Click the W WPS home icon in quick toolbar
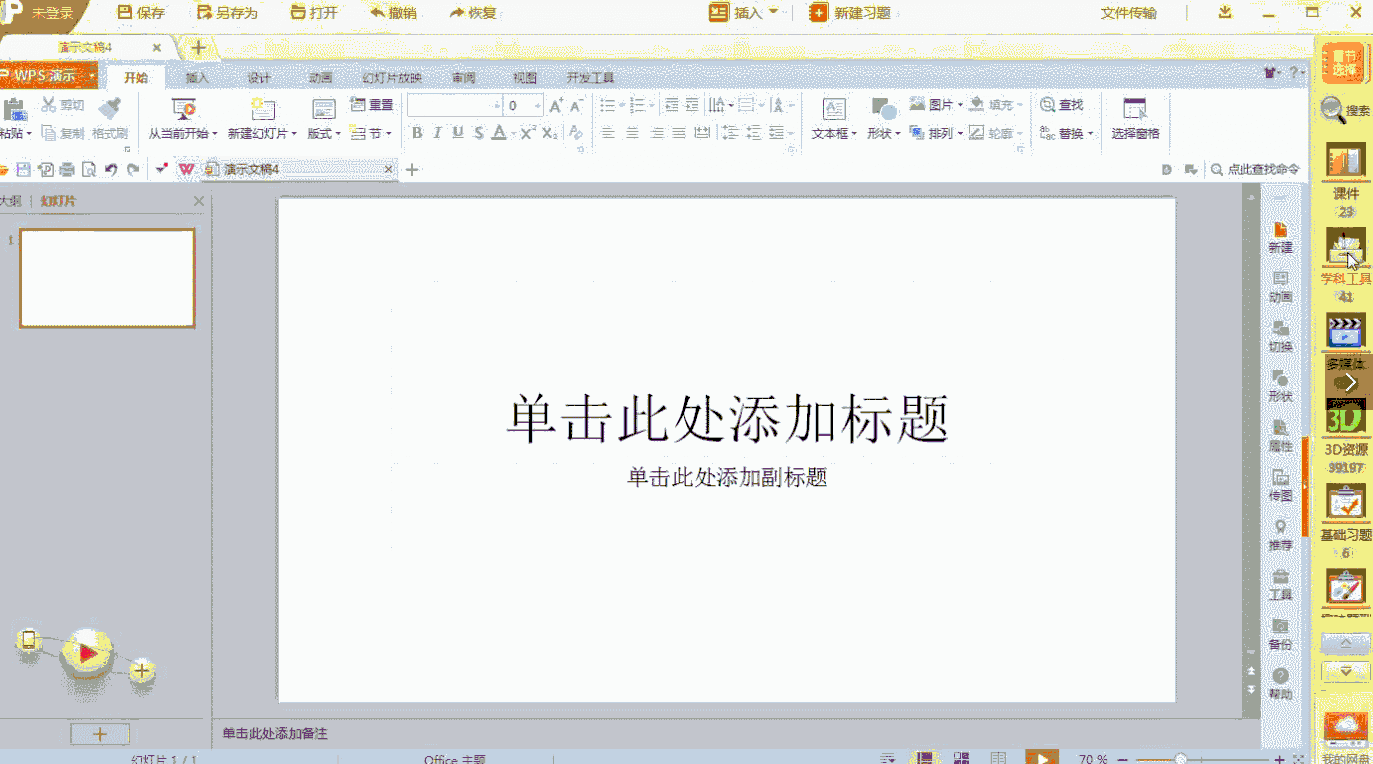 pos(185,170)
